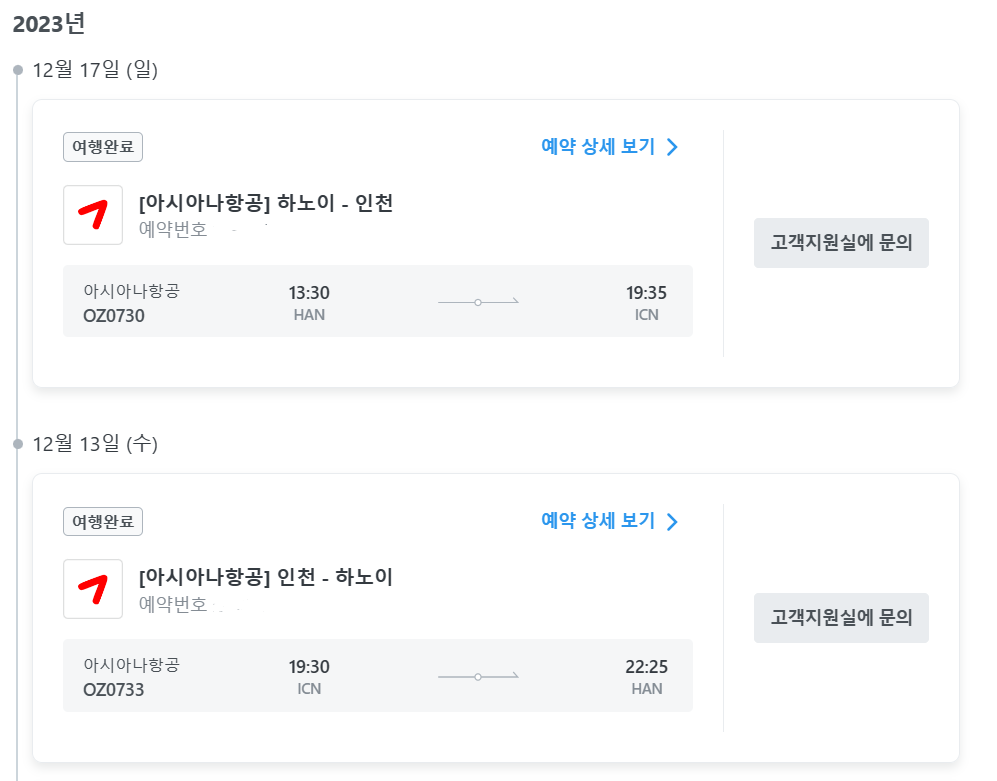Click 고객지원실에 문의 for December 13 booking

(841, 618)
